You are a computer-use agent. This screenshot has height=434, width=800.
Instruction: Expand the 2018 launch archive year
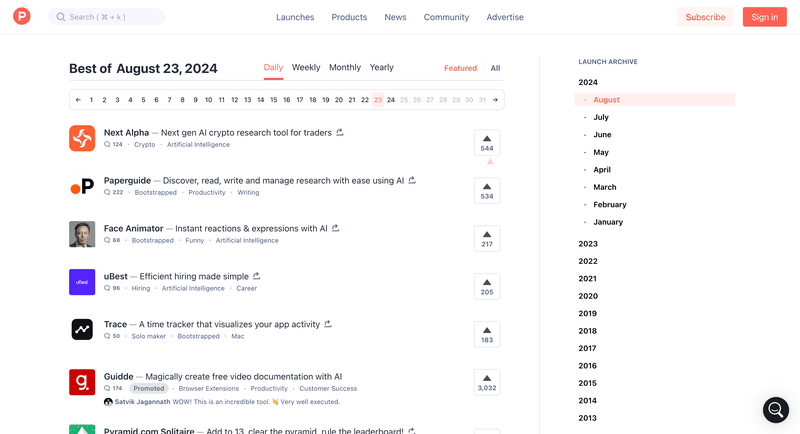tap(587, 330)
